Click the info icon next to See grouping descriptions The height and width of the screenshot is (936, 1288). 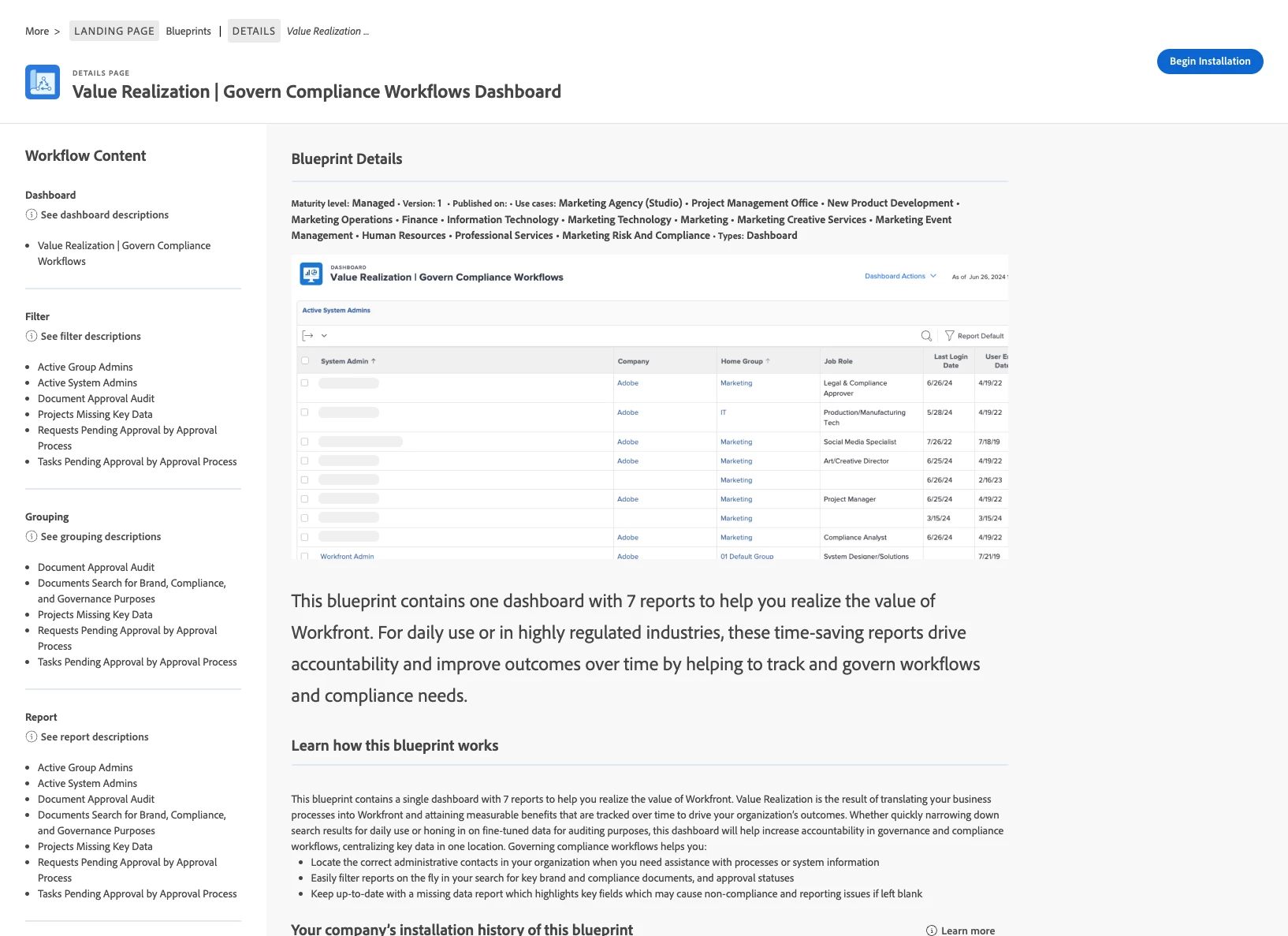[32, 536]
